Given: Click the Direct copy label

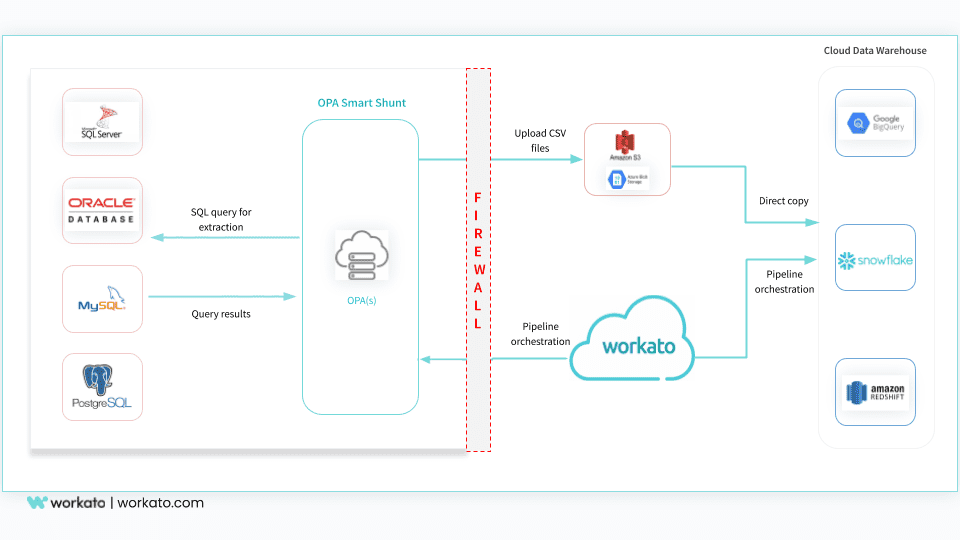Looking at the screenshot, I should click(784, 201).
